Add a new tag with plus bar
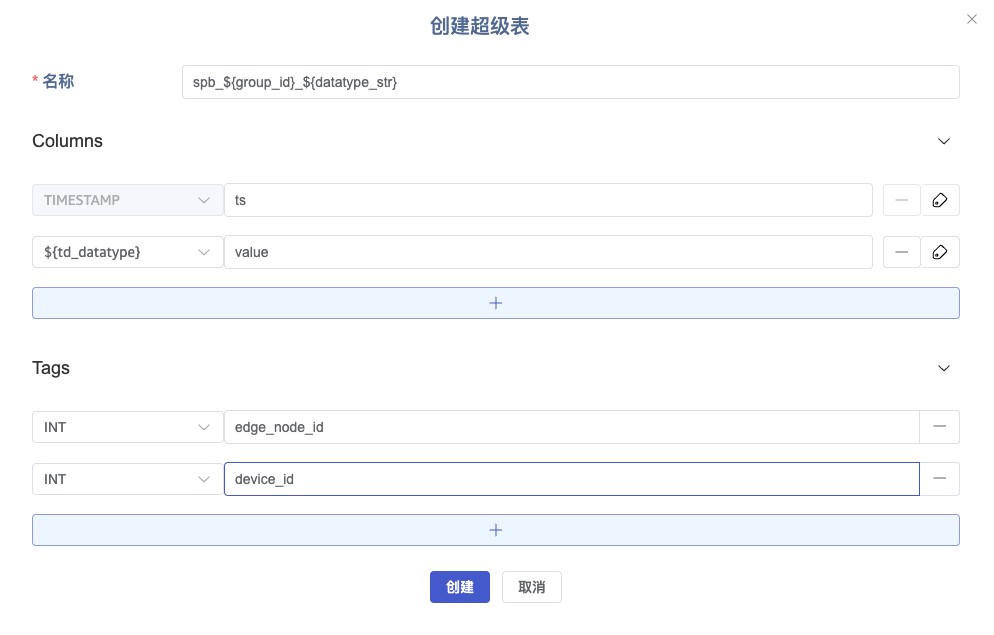Image resolution: width=994 pixels, height=635 pixels. [x=495, y=530]
